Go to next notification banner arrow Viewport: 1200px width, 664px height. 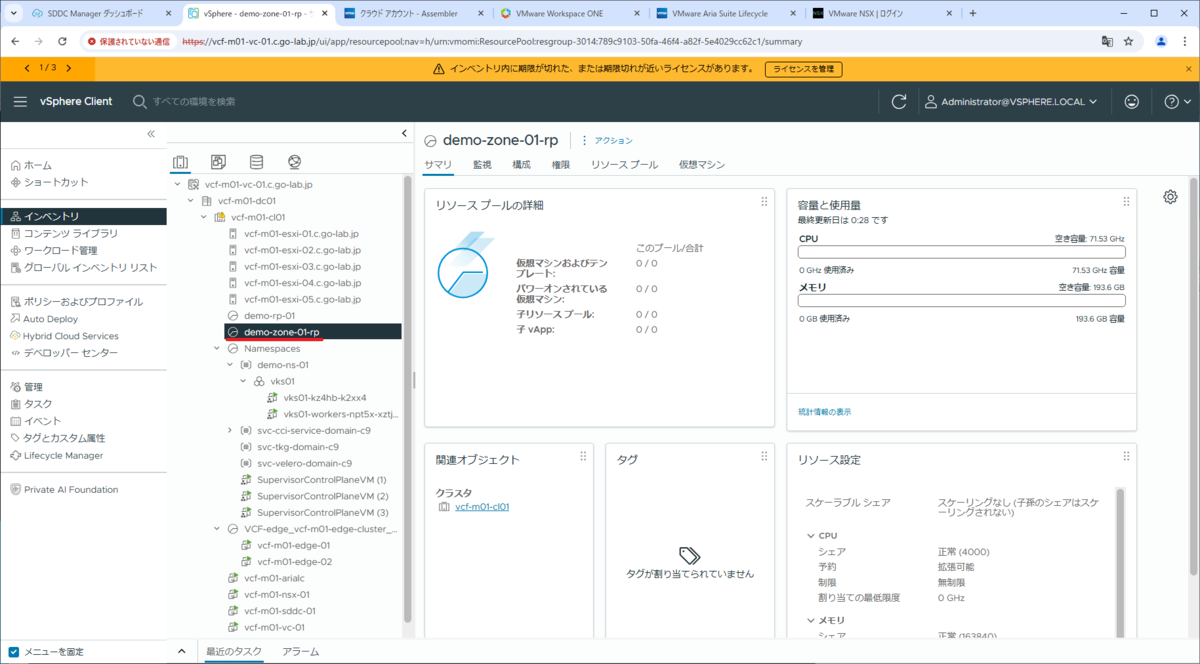point(68,68)
